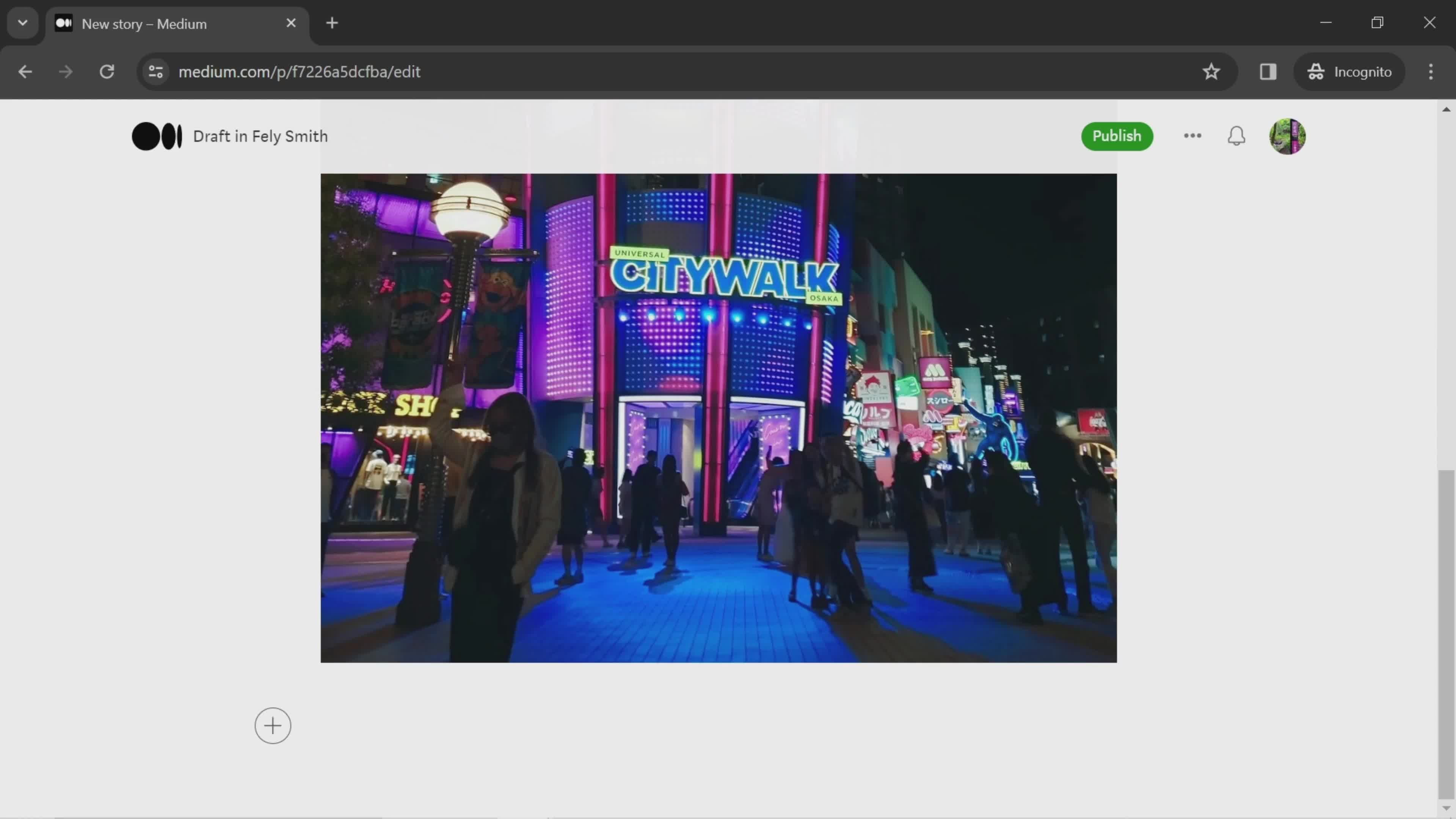Click the scrollbar up arrow
This screenshot has height=819, width=1456.
(1446, 109)
